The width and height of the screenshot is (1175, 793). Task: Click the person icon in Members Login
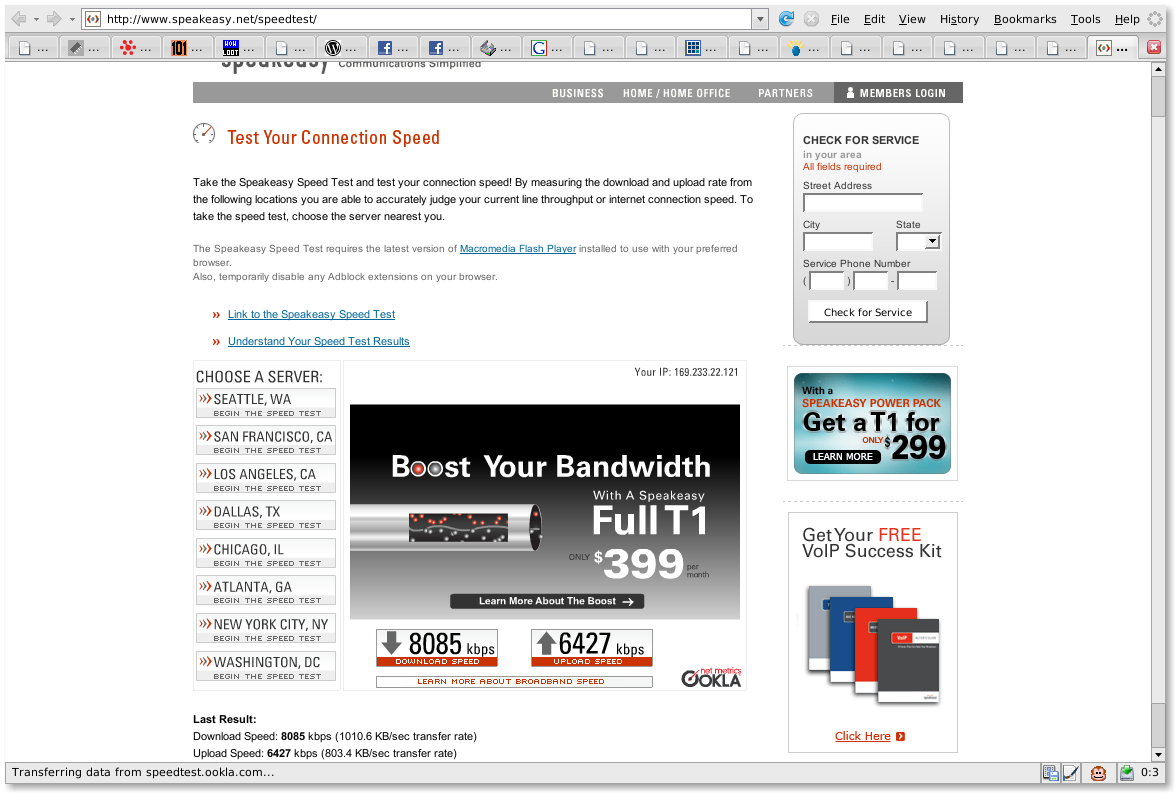(850, 93)
